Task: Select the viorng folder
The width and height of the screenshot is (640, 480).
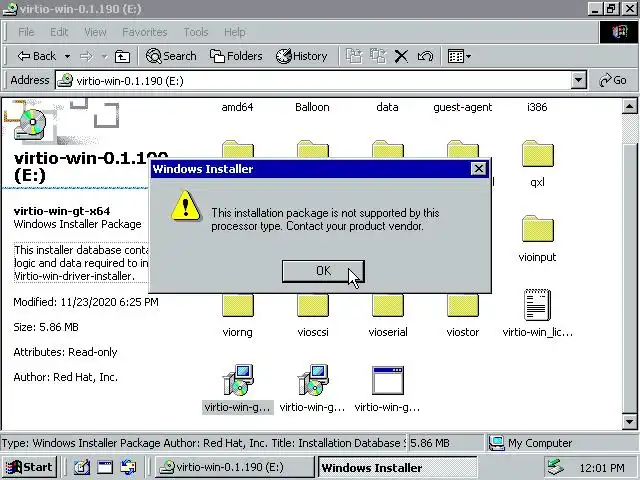Action: tap(238, 316)
